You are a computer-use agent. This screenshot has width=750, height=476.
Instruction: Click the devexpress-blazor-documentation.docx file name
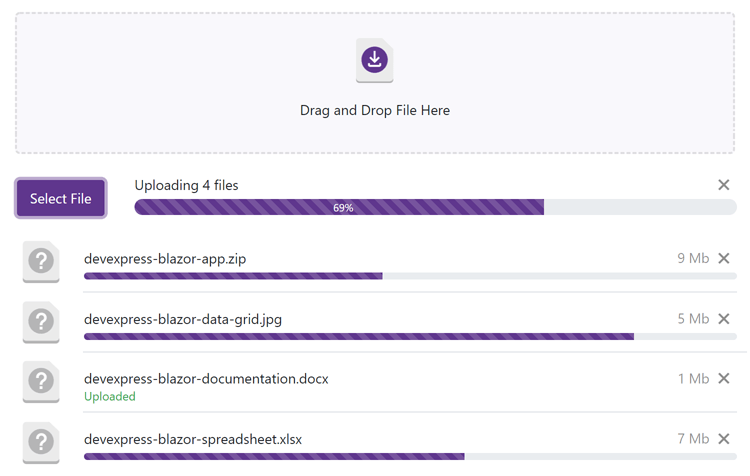coord(206,379)
